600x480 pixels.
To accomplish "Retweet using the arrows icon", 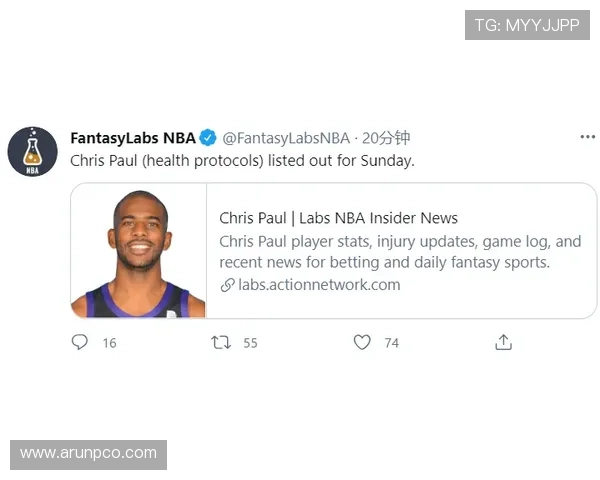I will [x=221, y=342].
